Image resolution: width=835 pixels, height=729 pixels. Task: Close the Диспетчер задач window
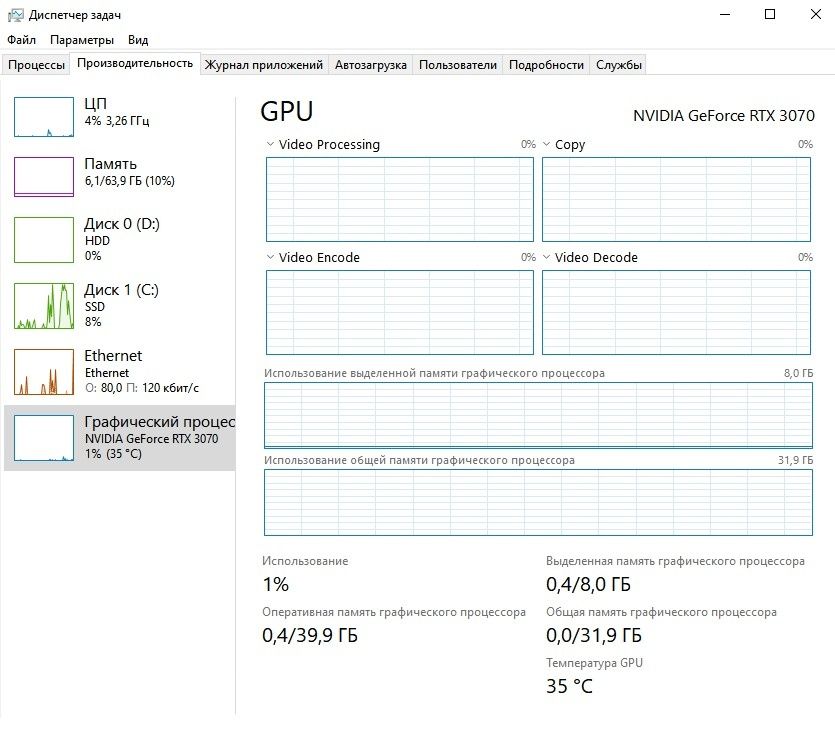tap(815, 14)
